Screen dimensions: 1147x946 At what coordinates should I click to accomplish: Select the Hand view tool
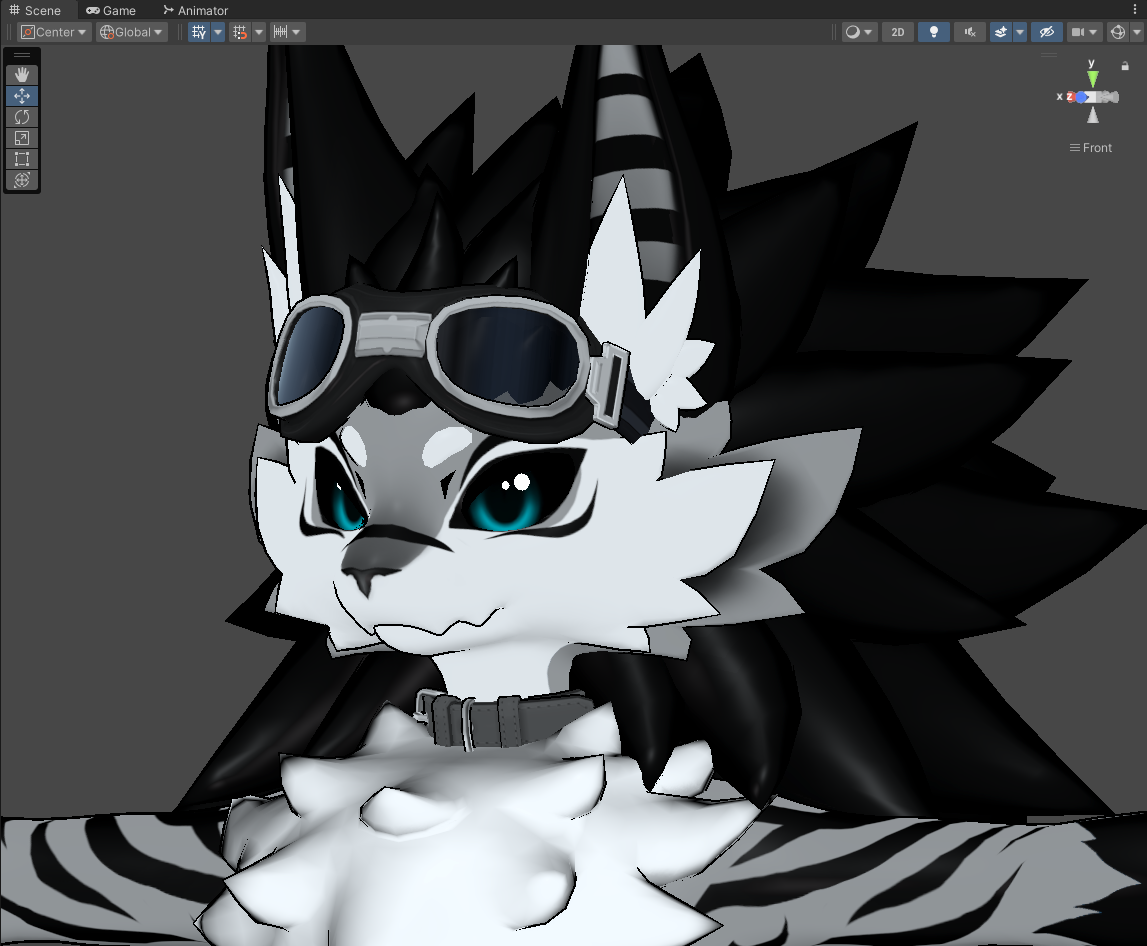click(x=22, y=75)
